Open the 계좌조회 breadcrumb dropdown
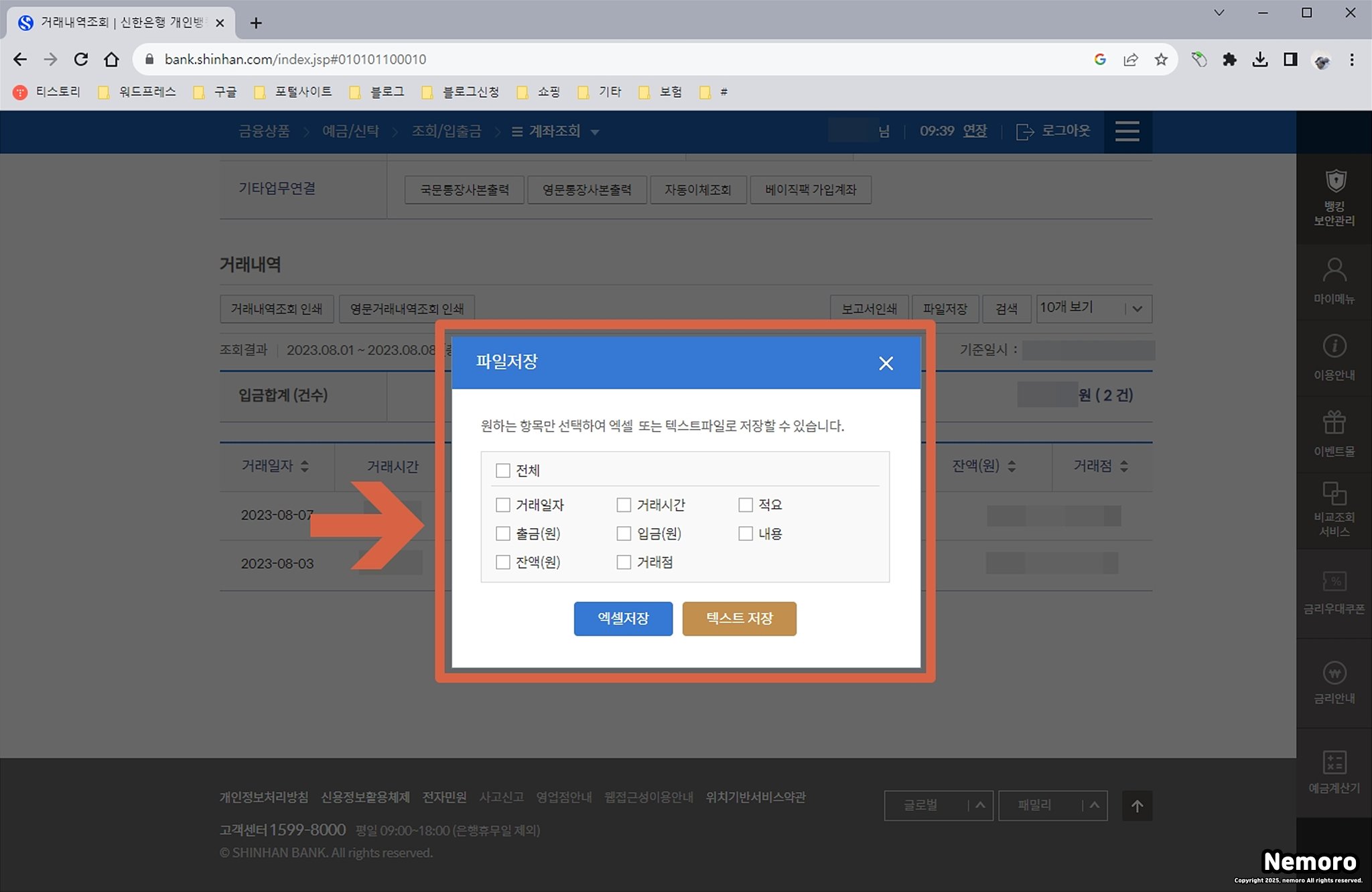 (x=555, y=131)
